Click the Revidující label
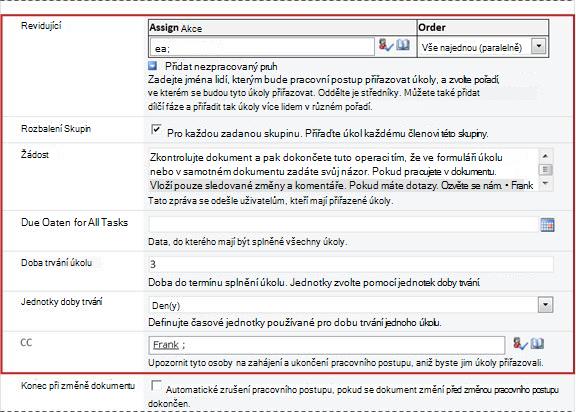This screenshot has width=576, height=412. [x=41, y=26]
